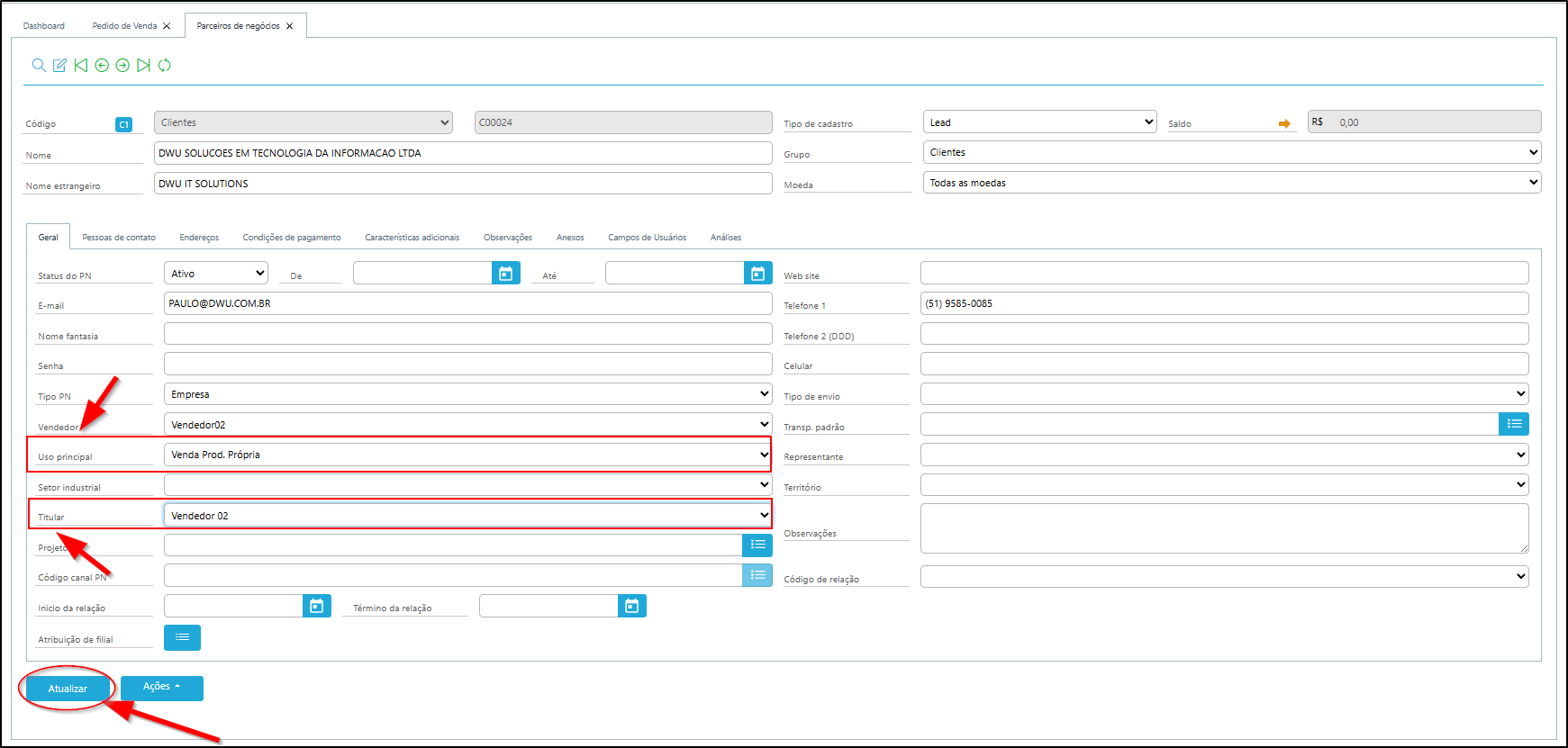Screen dimensions: 1568x748
Task: Click the search magnifier icon
Action: tap(39, 65)
